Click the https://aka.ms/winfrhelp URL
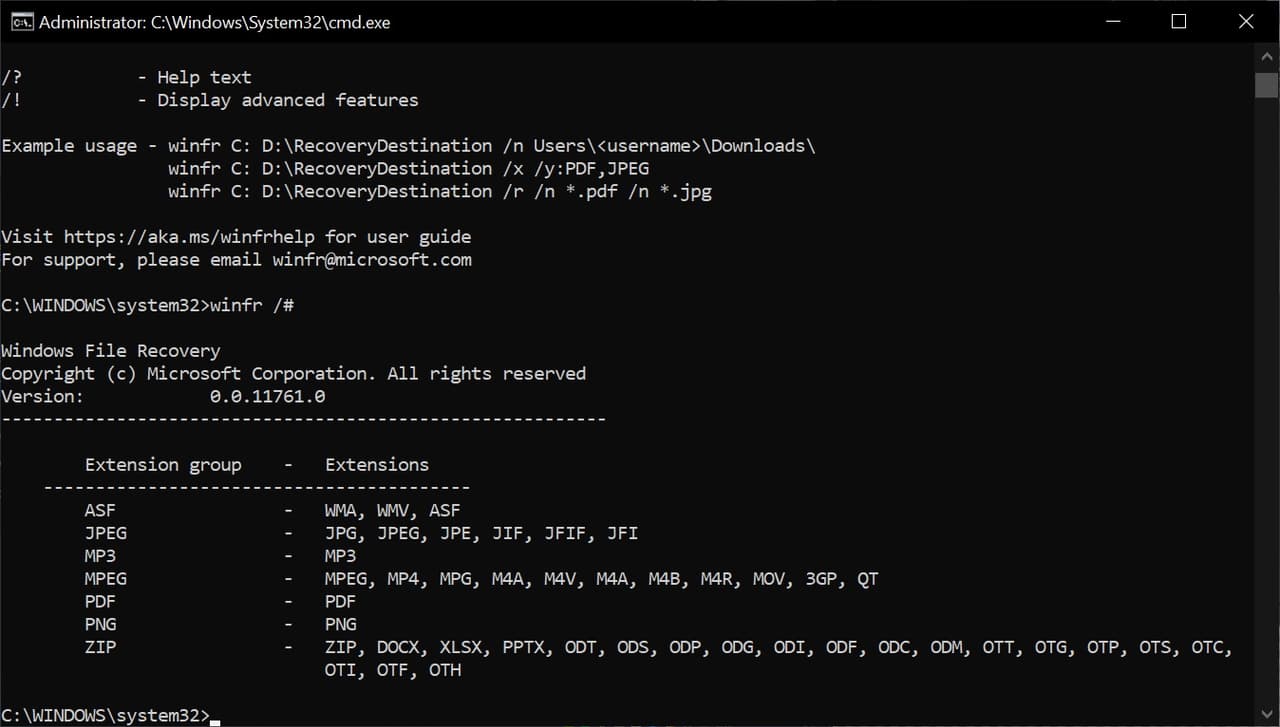This screenshot has height=727, width=1280. click(x=189, y=237)
